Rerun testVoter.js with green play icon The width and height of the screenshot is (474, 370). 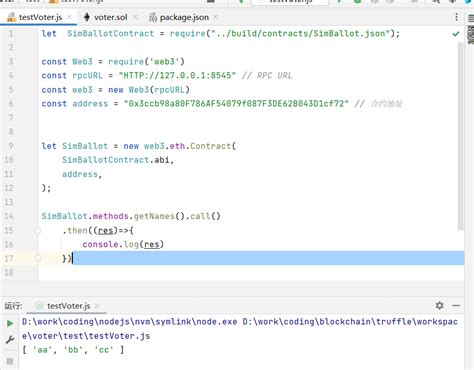(10, 323)
